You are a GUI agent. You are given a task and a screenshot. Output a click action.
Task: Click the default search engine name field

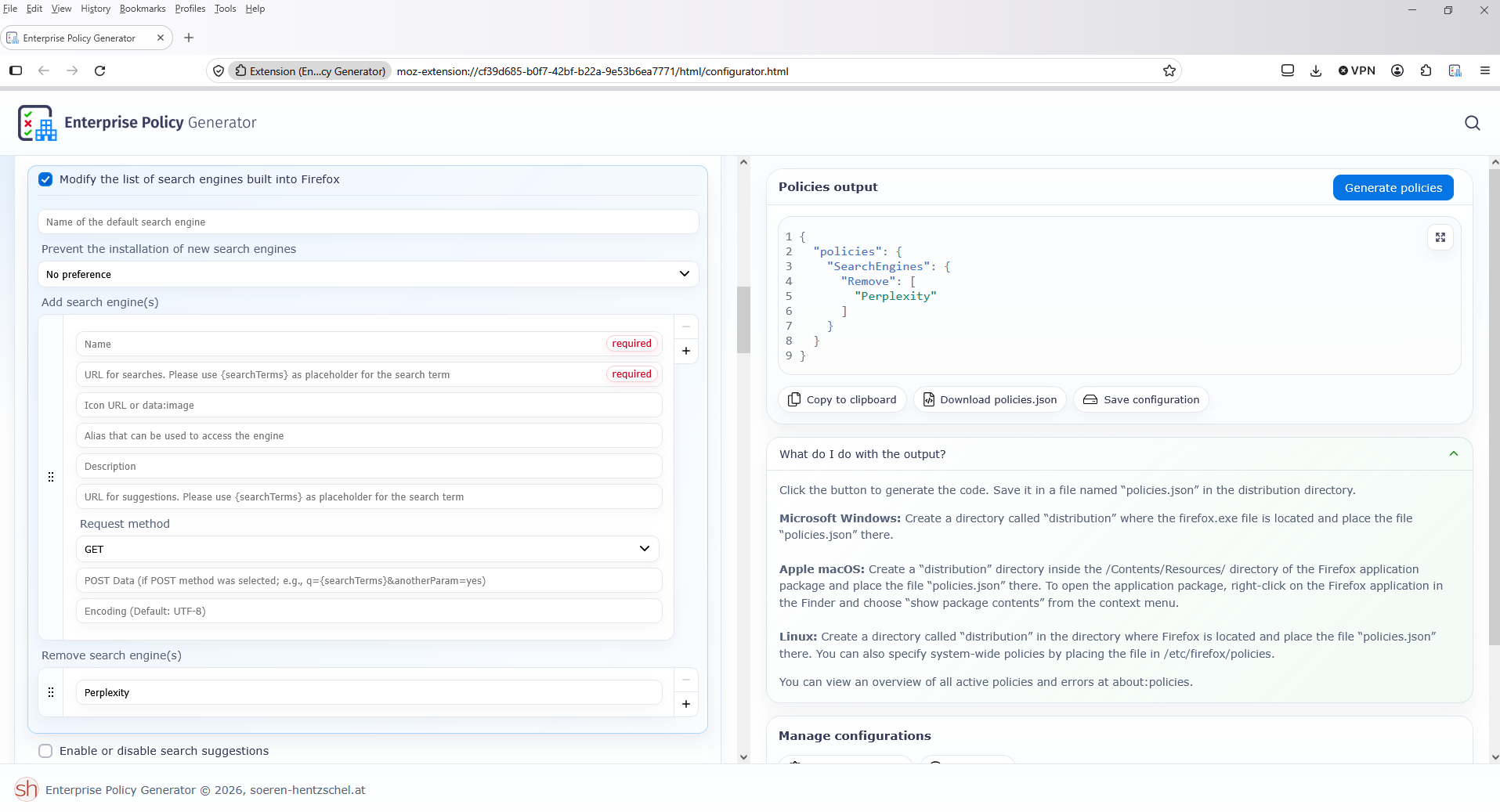coord(368,222)
